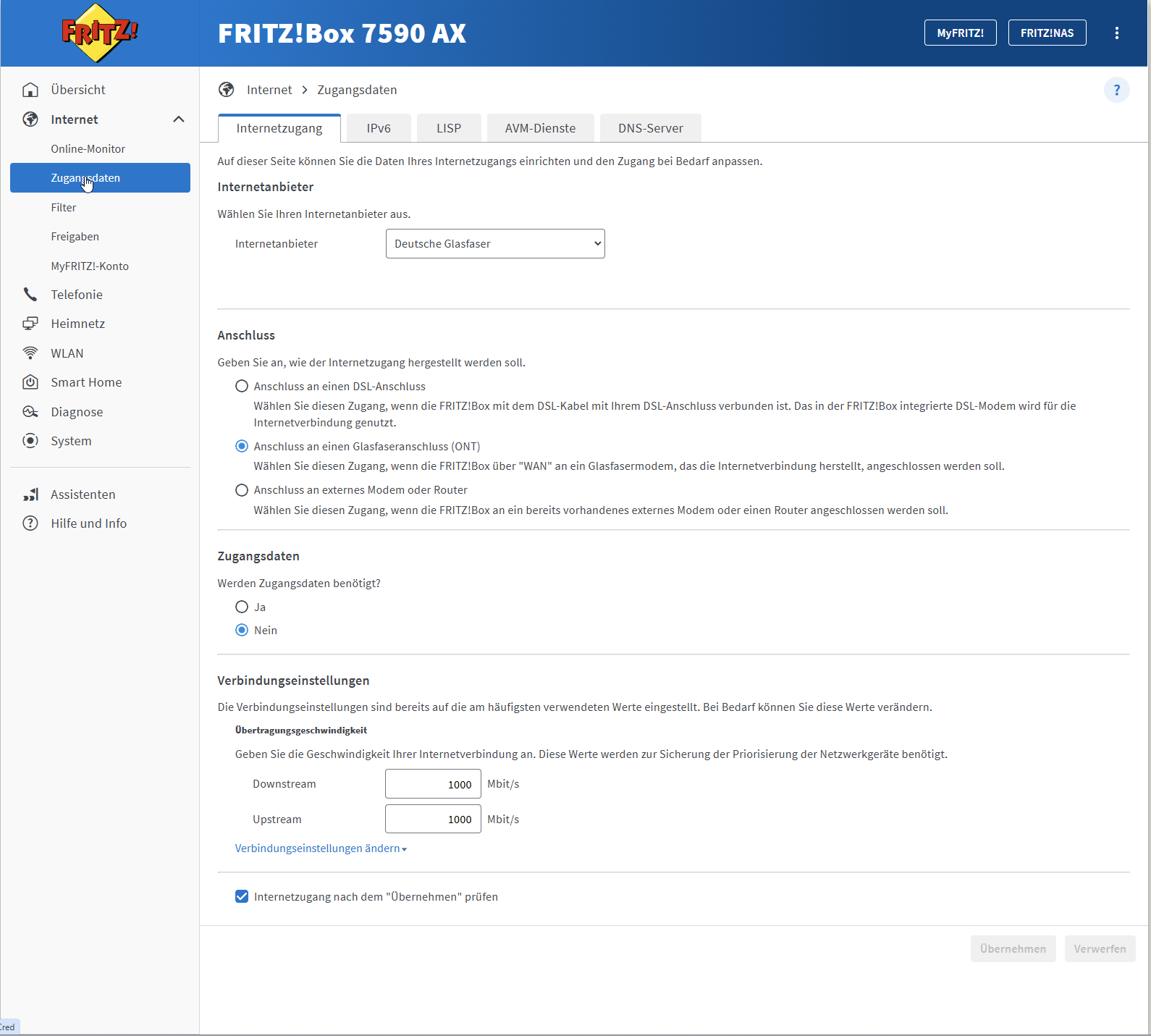Click the System gear icon
Viewport: 1151px width, 1036px height.
[x=30, y=441]
